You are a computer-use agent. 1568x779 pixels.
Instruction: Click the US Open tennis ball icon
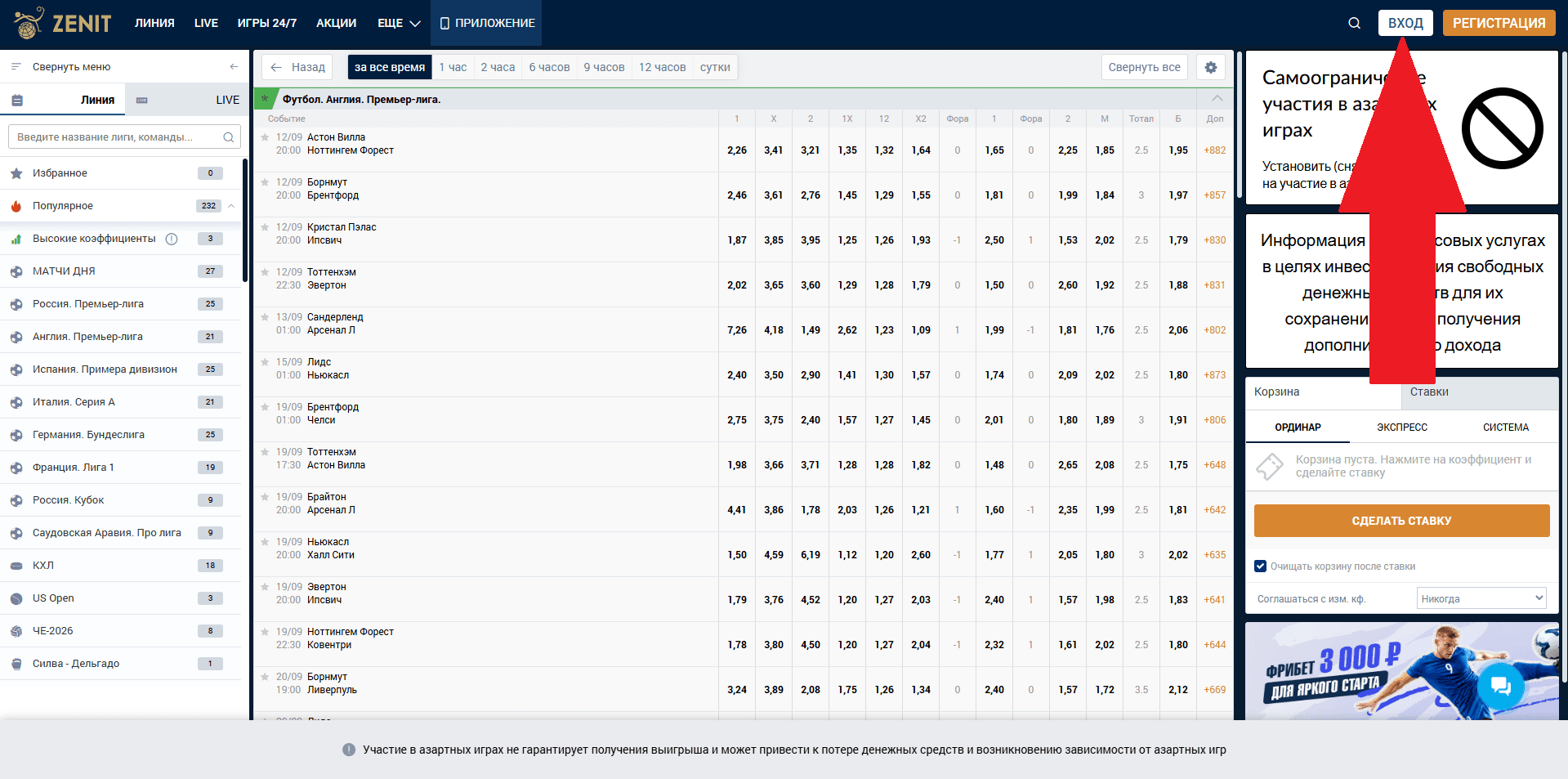(16, 598)
